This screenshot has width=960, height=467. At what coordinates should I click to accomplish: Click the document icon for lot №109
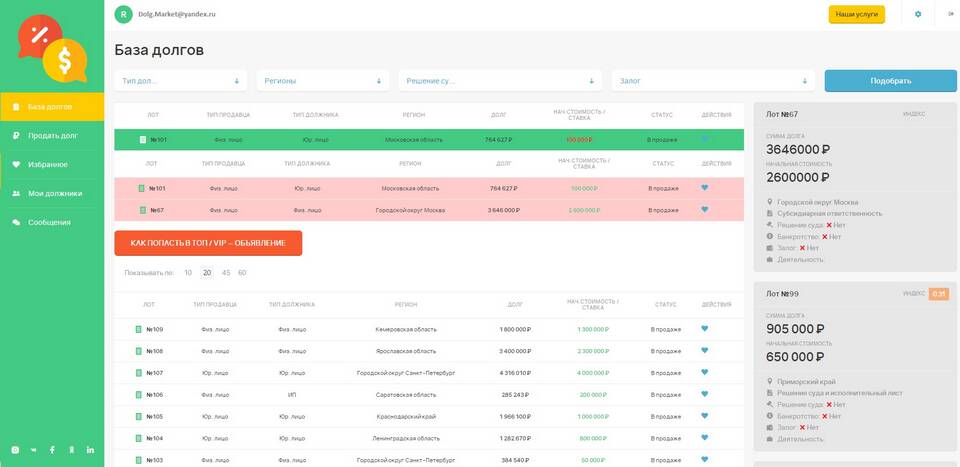(x=140, y=329)
